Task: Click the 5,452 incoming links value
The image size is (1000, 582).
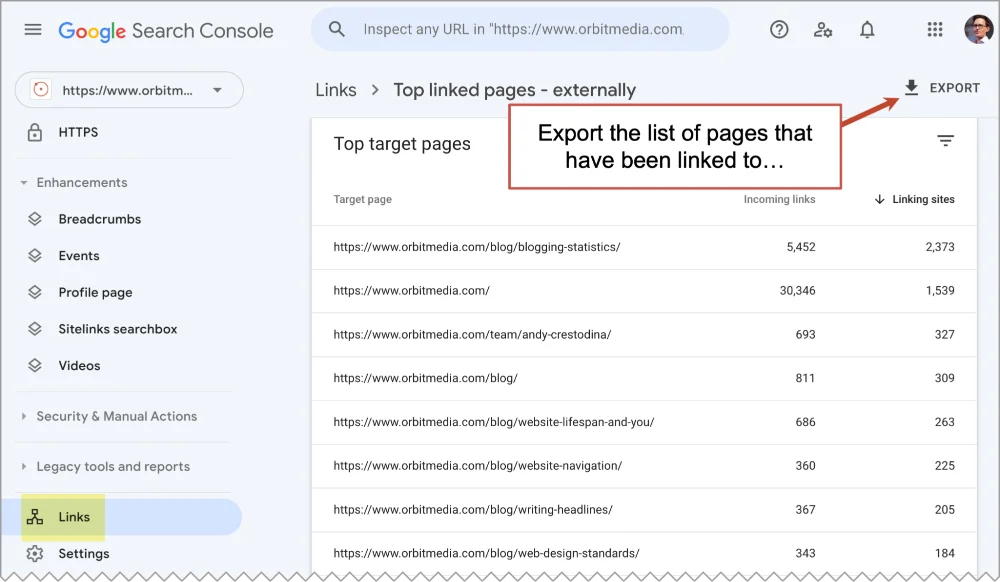Action: 800,247
